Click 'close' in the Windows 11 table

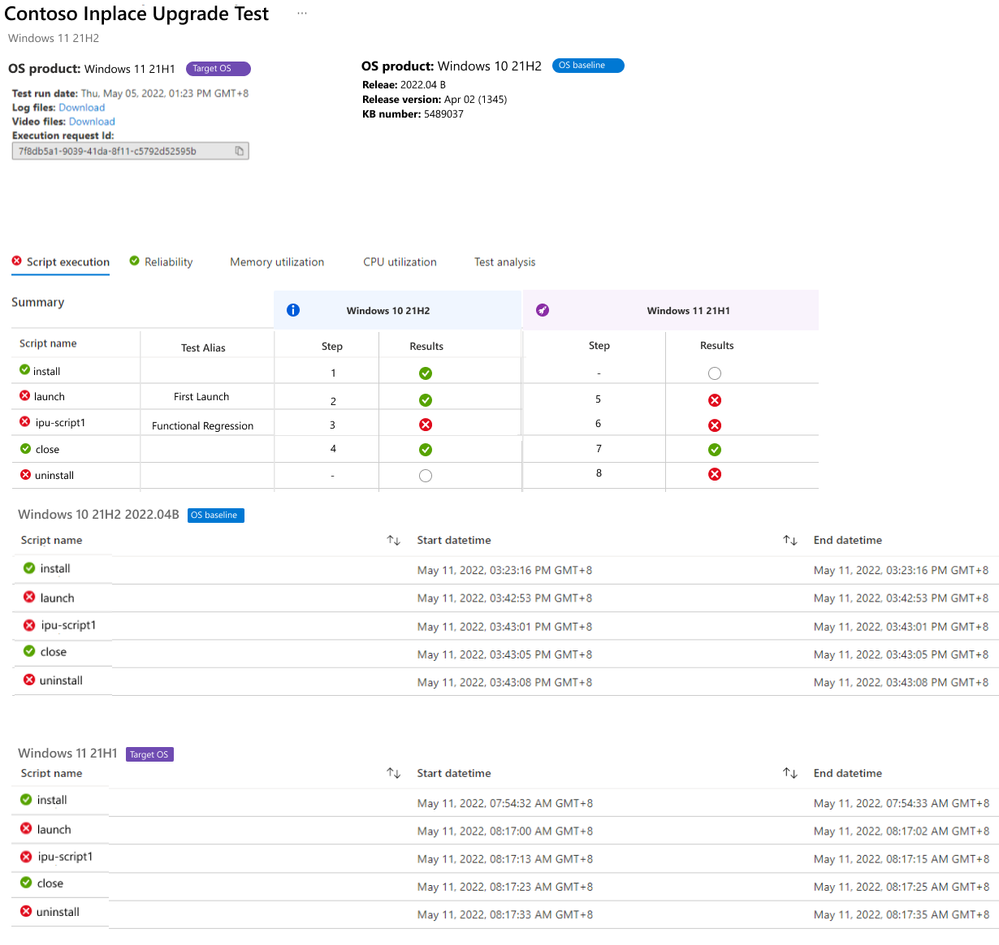(x=50, y=883)
